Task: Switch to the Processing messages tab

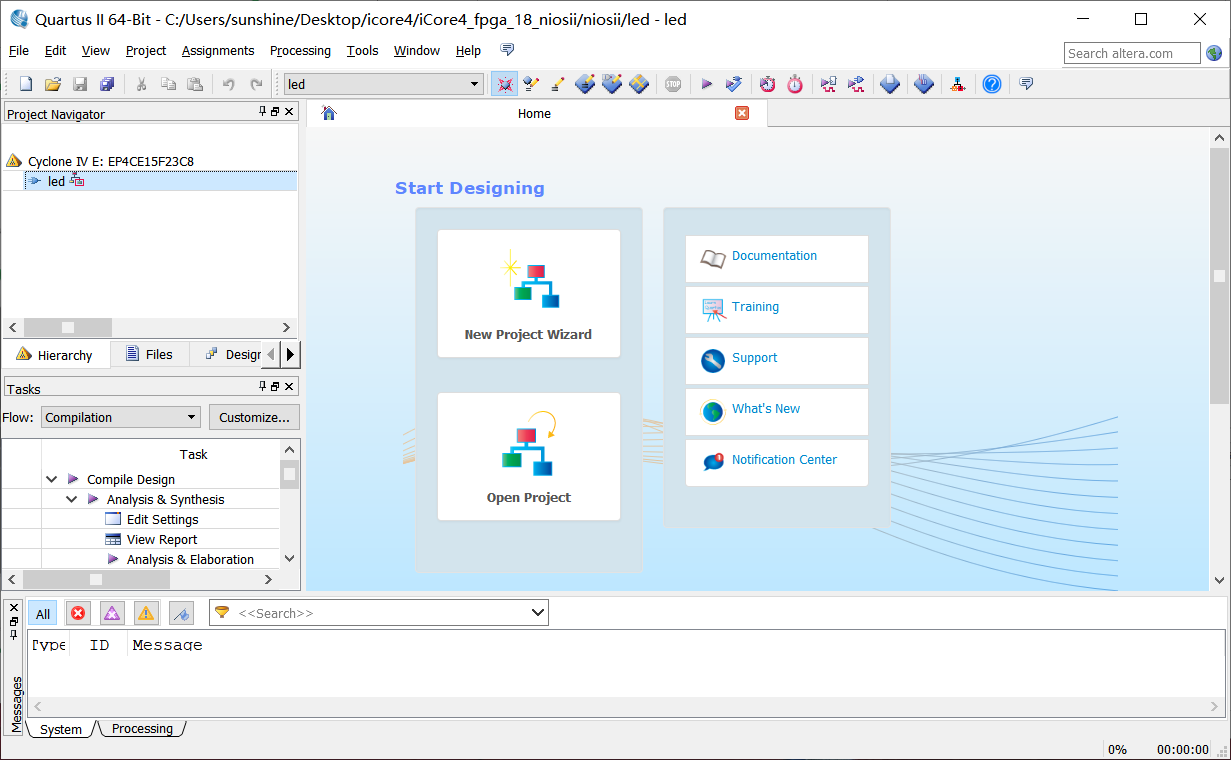Action: click(x=142, y=729)
